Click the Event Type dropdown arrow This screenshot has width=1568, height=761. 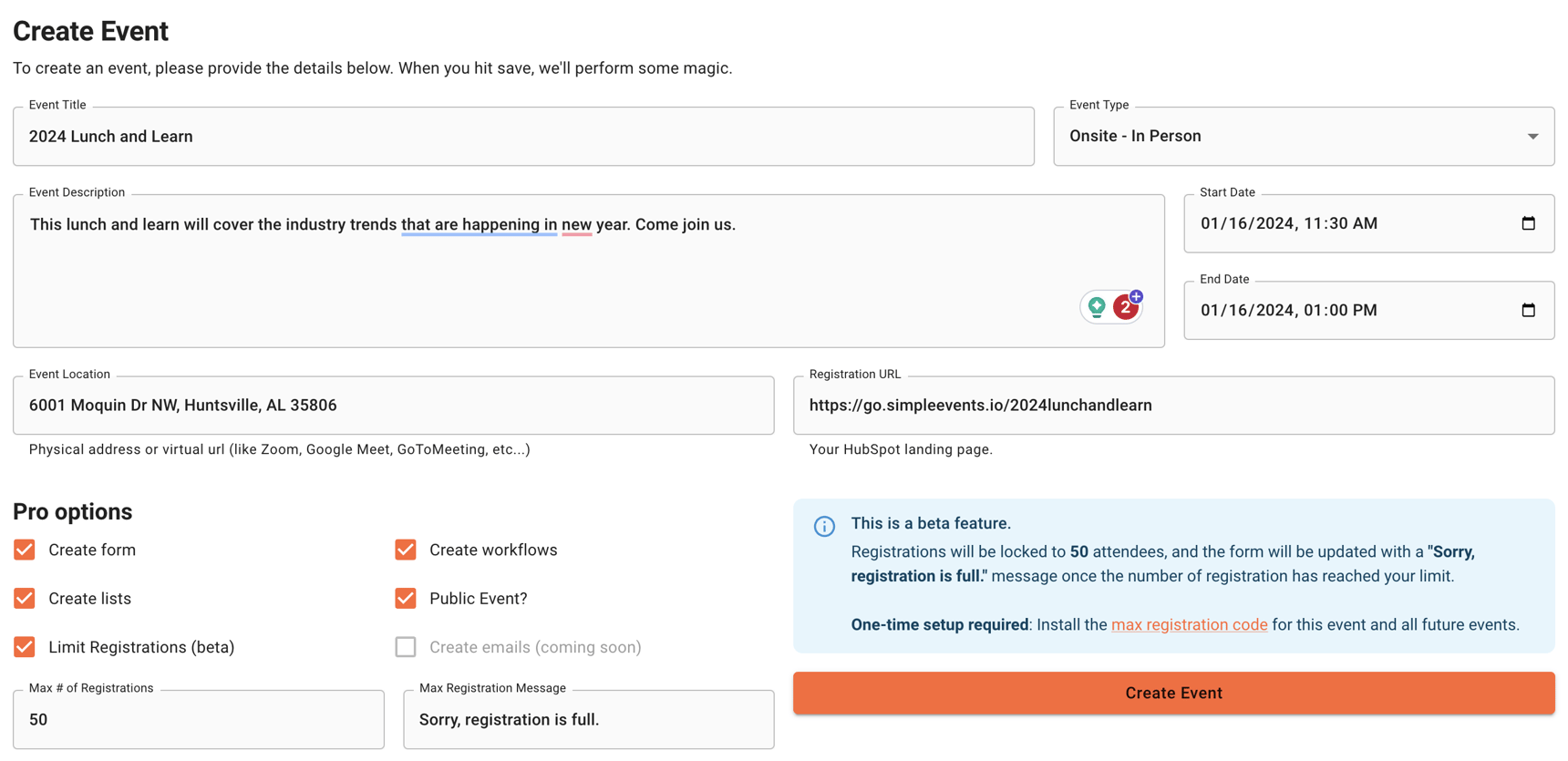coord(1532,137)
